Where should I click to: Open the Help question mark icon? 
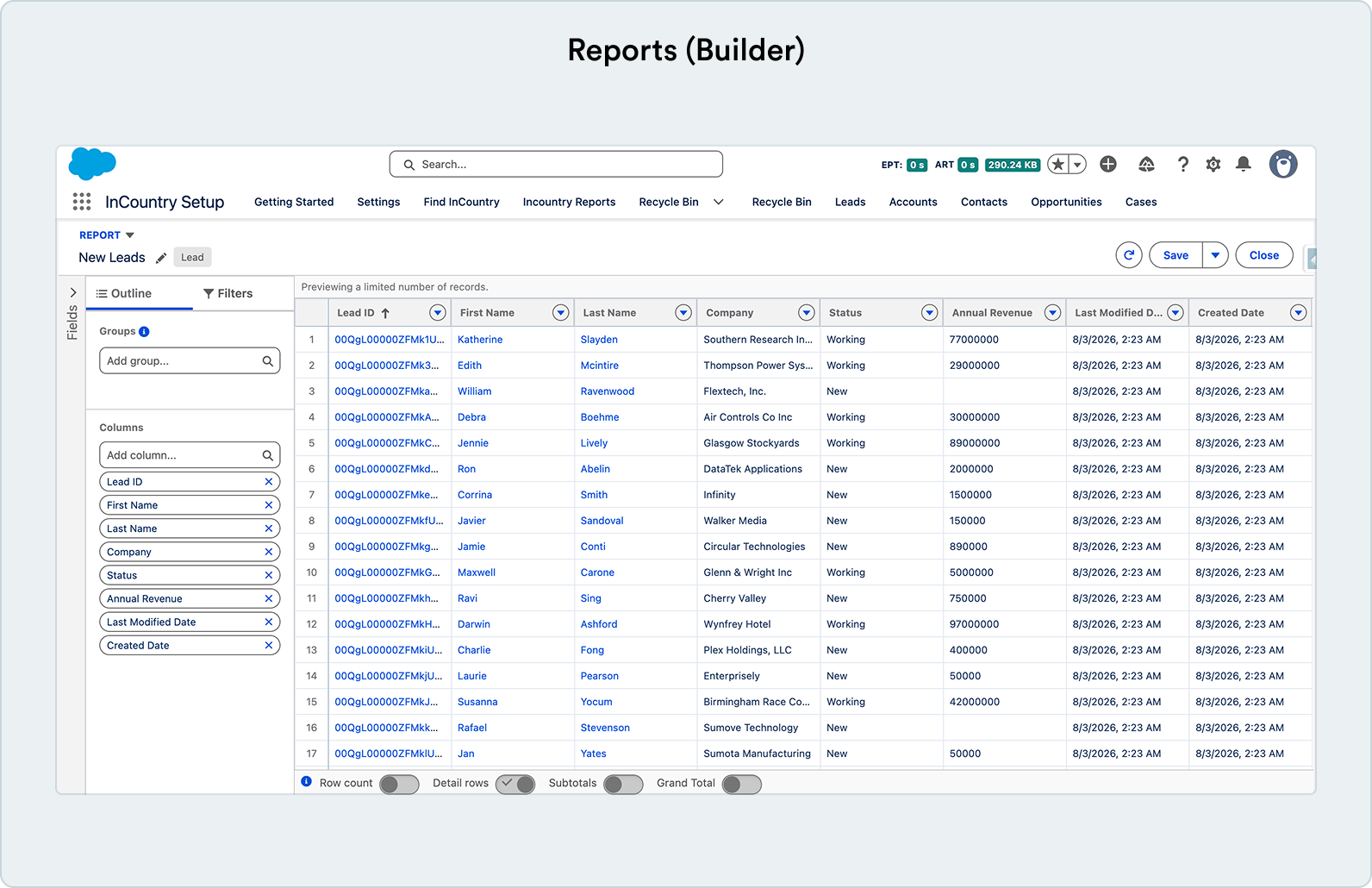[1183, 164]
